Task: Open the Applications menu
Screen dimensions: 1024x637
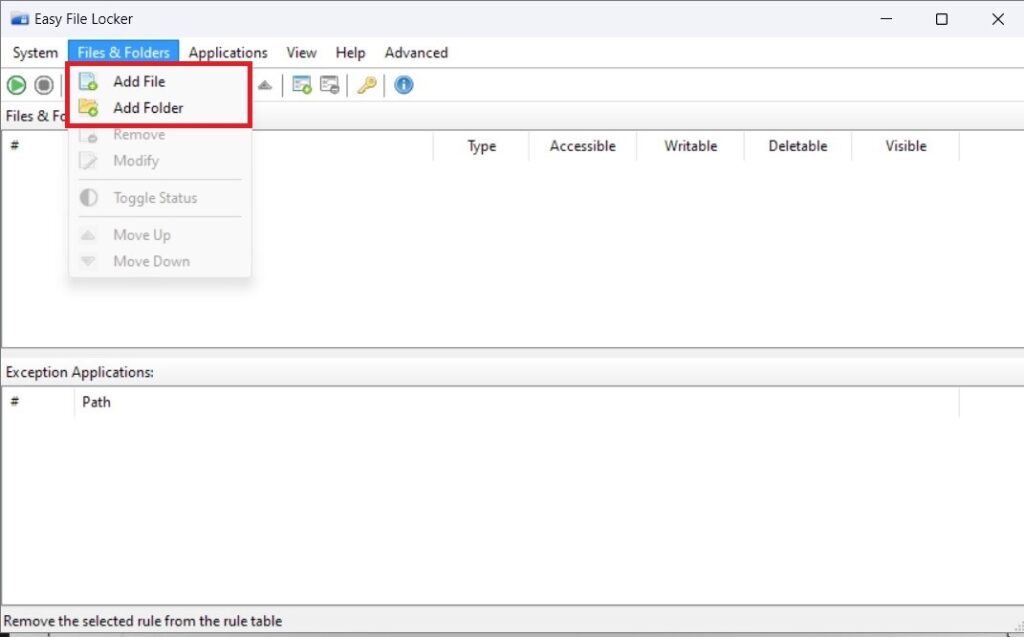Action: [x=228, y=53]
